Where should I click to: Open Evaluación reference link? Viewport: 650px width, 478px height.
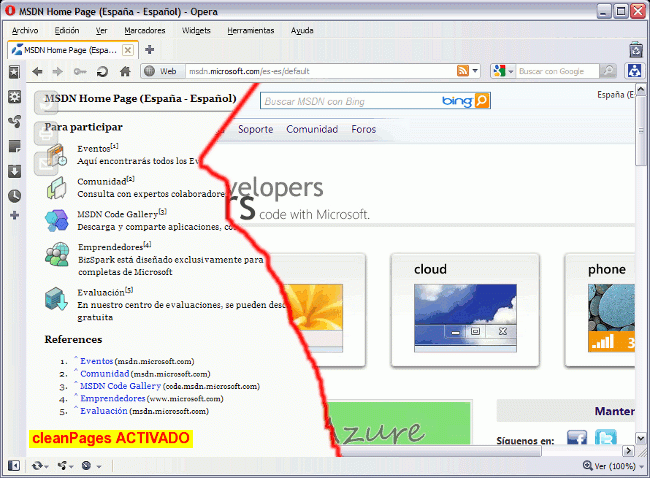point(104,411)
